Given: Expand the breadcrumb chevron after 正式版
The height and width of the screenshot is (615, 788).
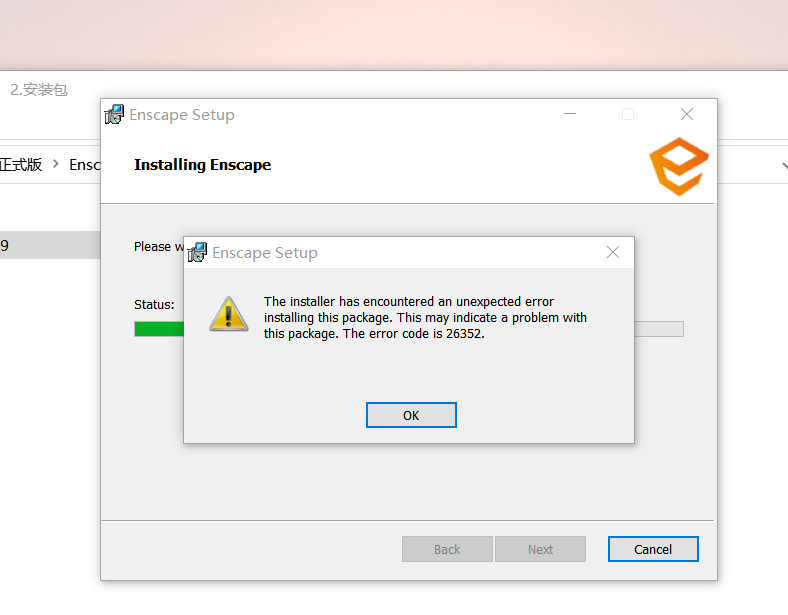Looking at the screenshot, I should [x=56, y=164].
